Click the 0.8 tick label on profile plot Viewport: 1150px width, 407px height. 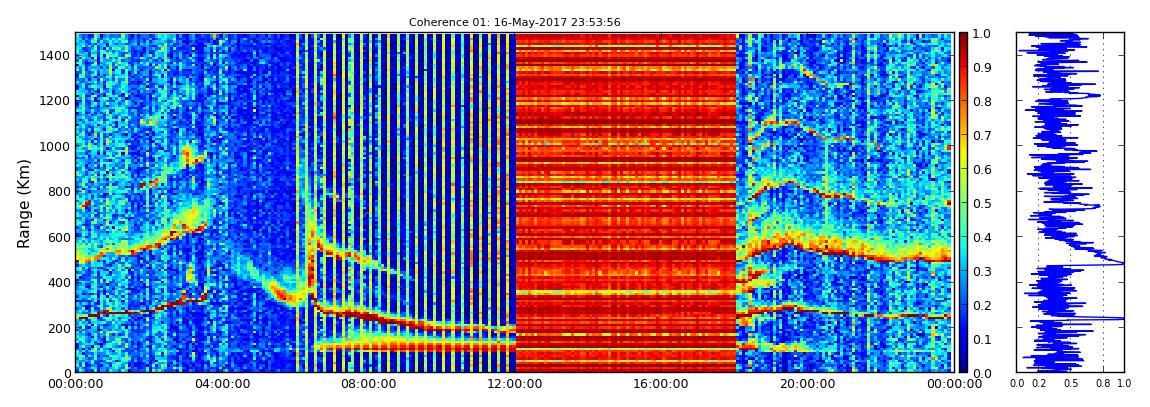[x=1103, y=384]
